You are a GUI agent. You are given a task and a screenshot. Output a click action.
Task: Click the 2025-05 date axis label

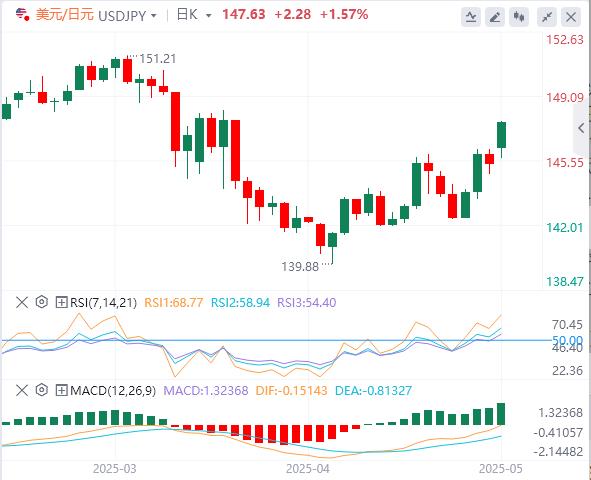[501, 469]
